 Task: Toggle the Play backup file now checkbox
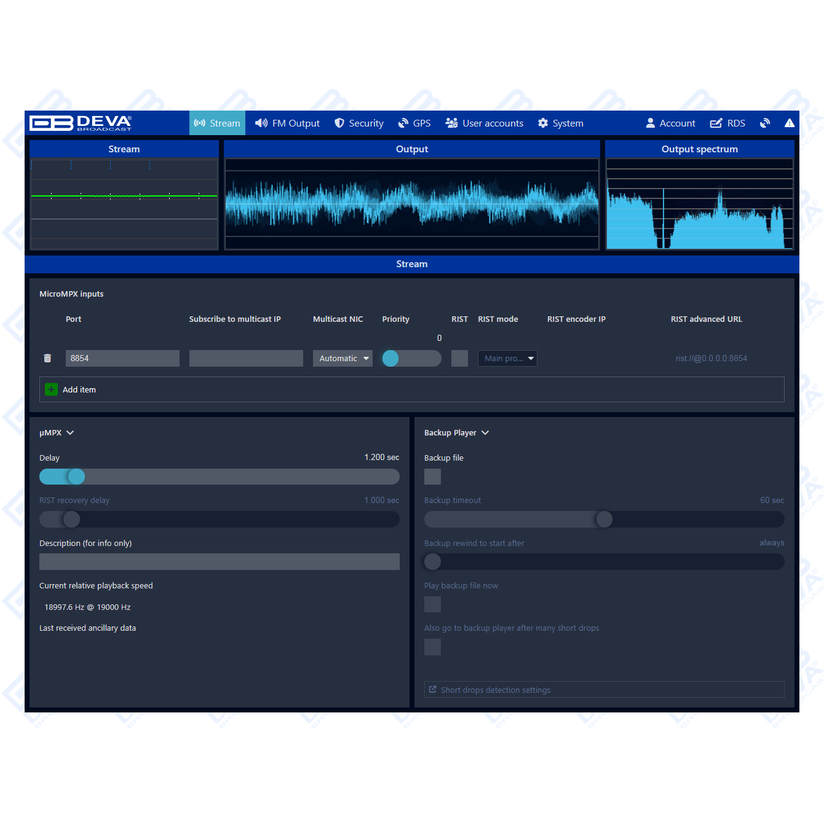[x=432, y=604]
